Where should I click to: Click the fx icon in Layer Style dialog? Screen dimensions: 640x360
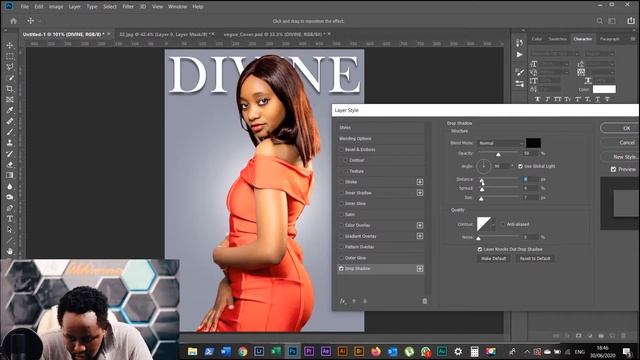pyautogui.click(x=343, y=301)
